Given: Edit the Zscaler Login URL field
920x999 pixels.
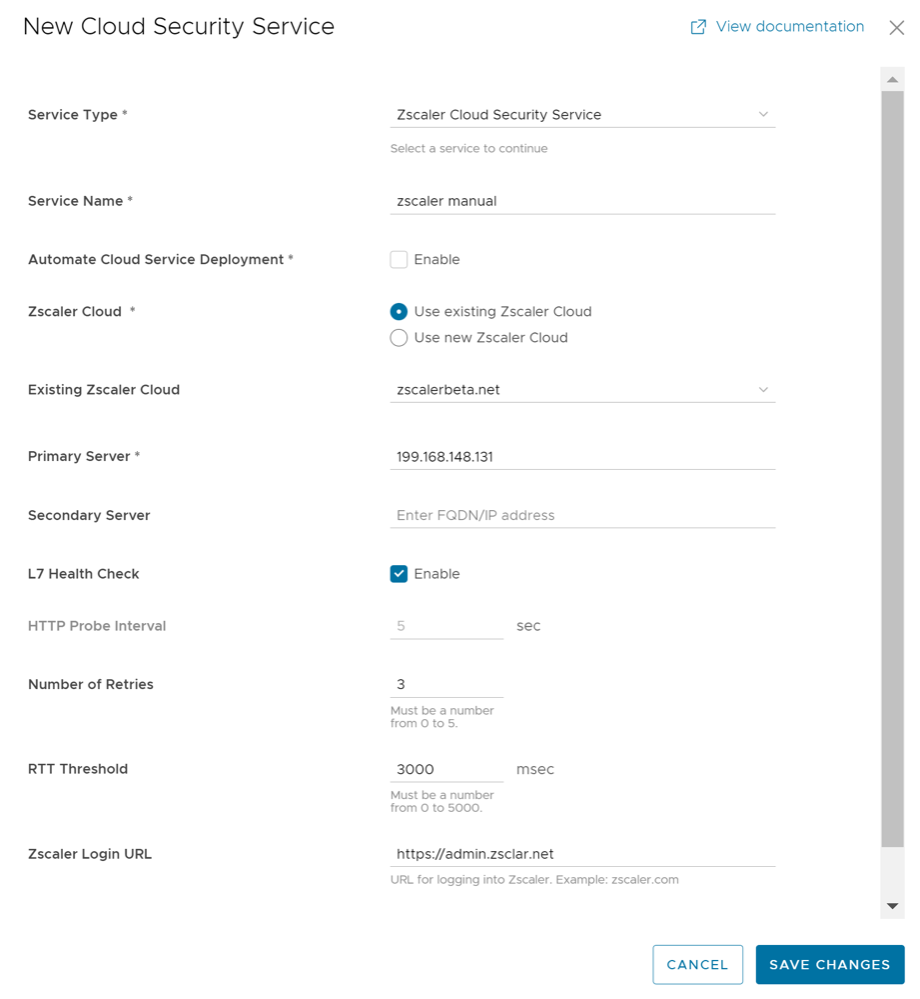Looking at the screenshot, I should click(x=582, y=854).
